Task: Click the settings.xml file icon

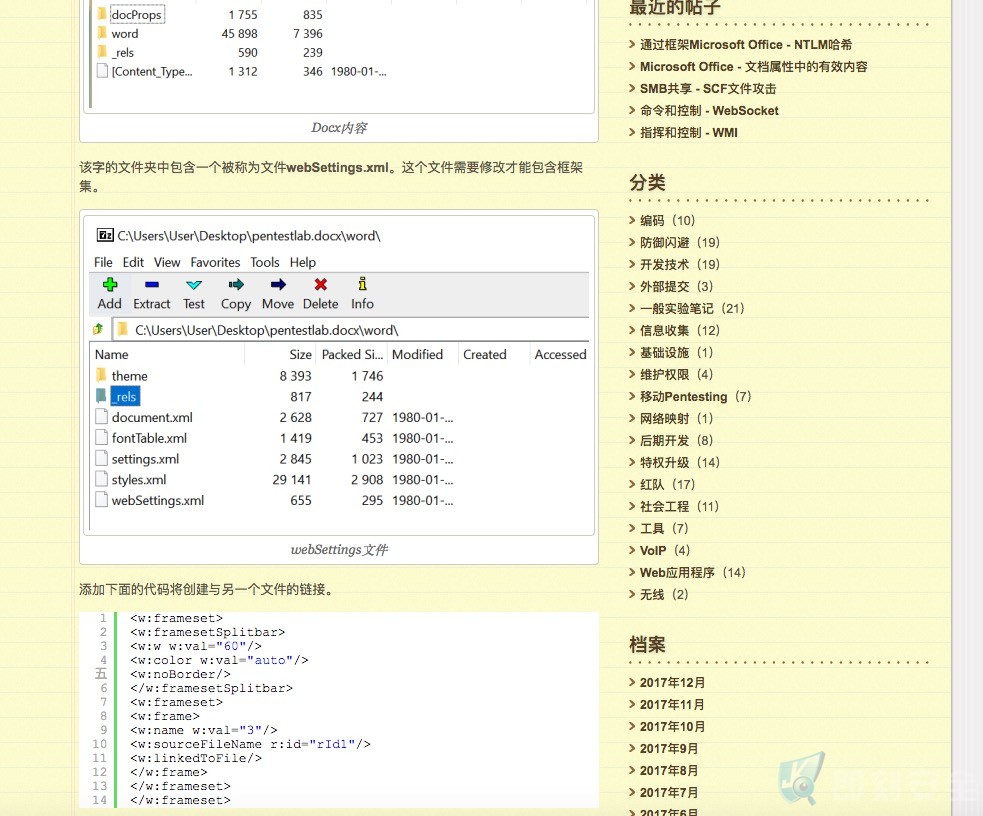Action: [x=101, y=458]
